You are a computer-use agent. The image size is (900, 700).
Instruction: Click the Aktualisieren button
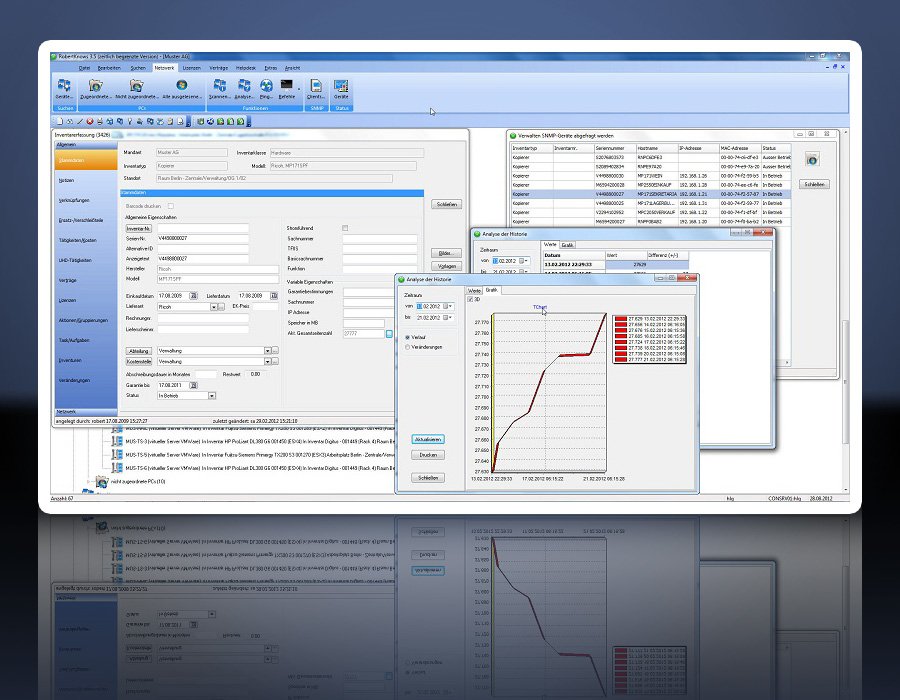[x=428, y=440]
